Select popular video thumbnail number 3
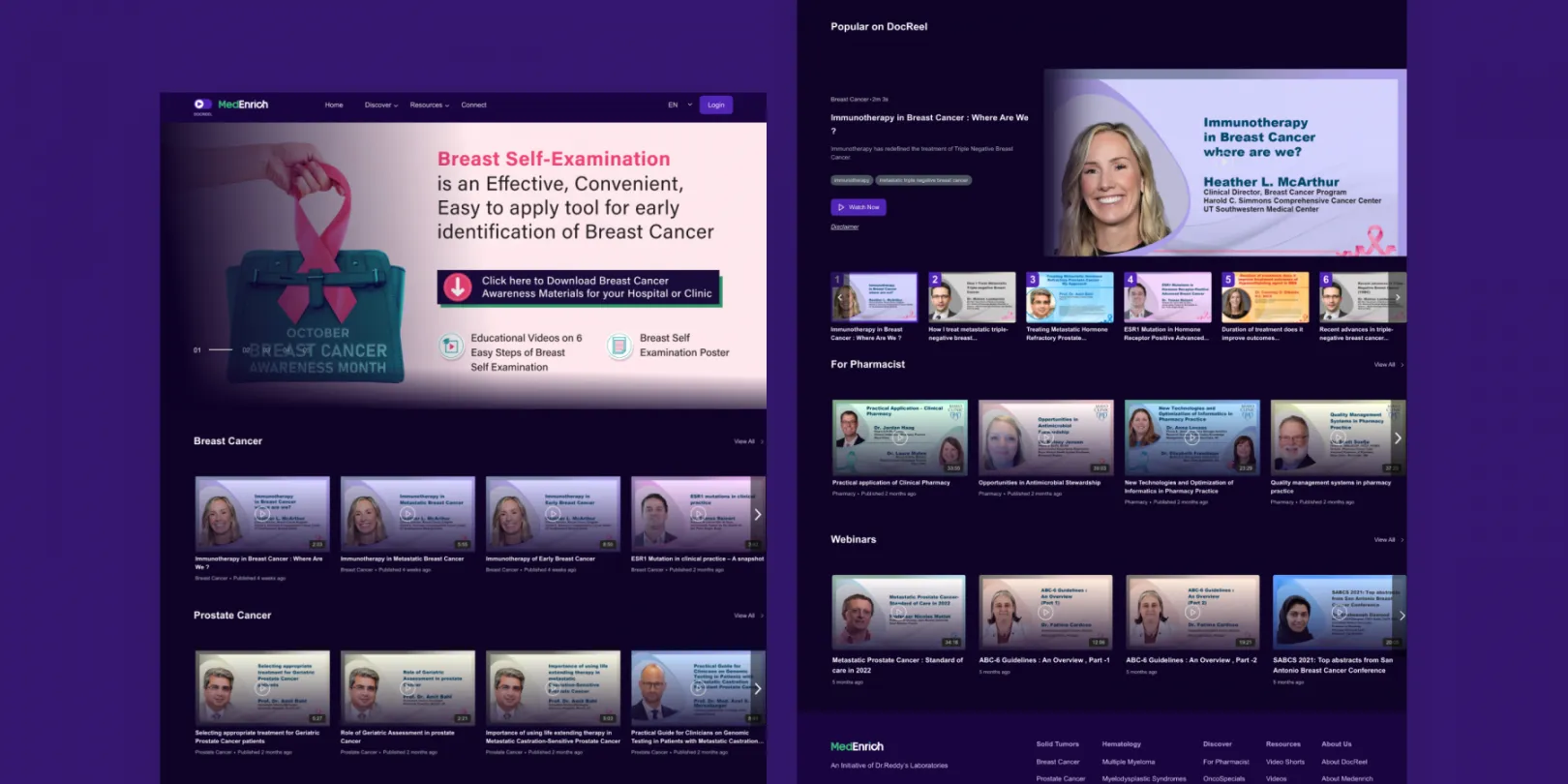The width and height of the screenshot is (1568, 784). point(1069,297)
